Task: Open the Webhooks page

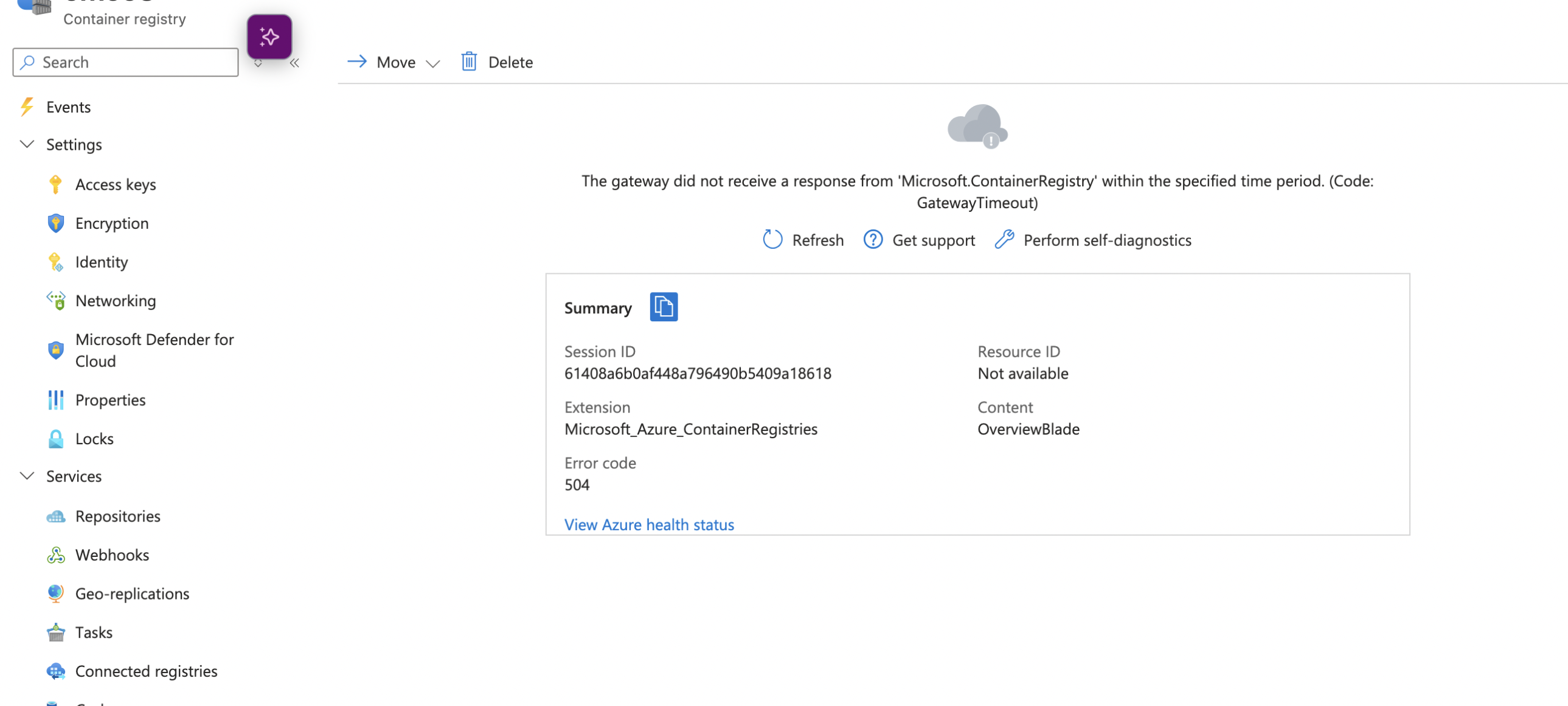Action: (112, 554)
